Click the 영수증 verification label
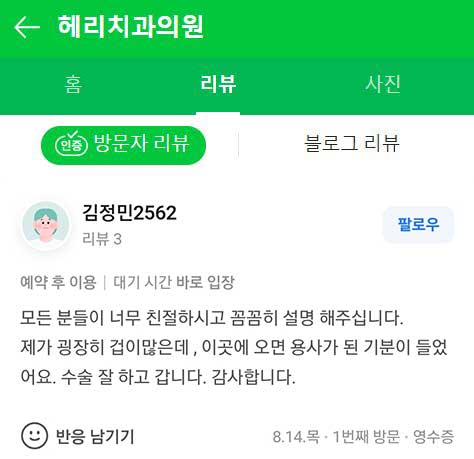474x459 pixels. click(434, 436)
